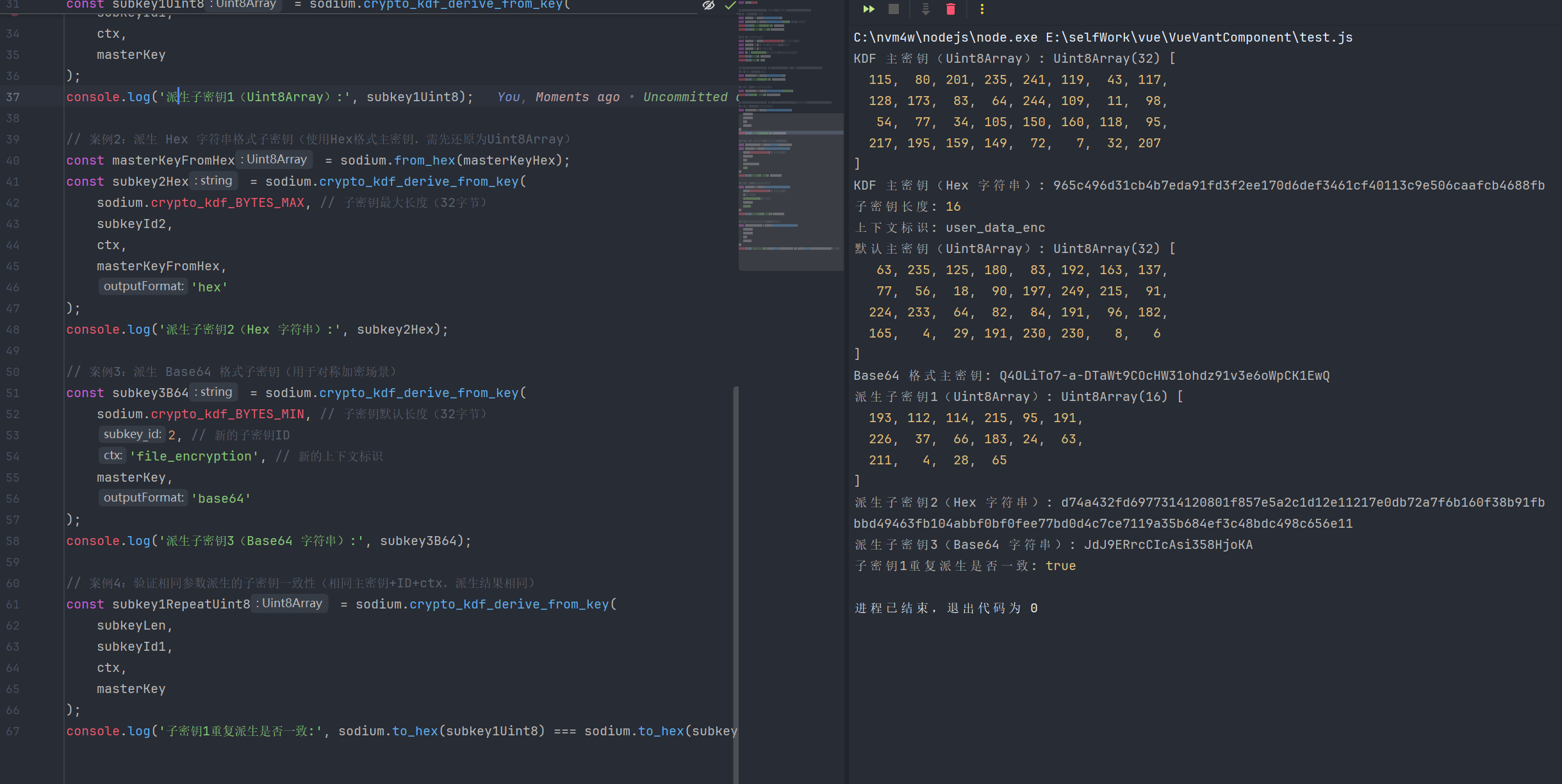
Task: Clear console output with red trash icon
Action: point(951,9)
